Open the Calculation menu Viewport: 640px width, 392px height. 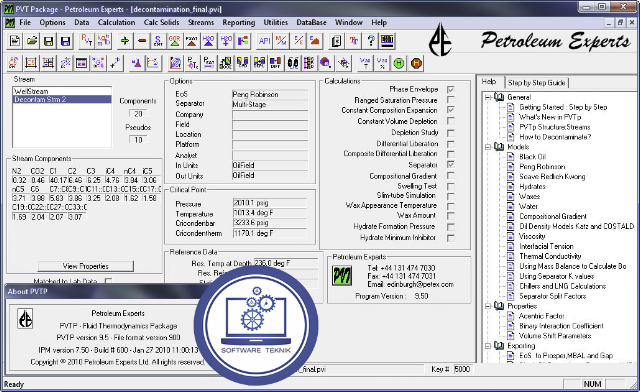coord(116,22)
